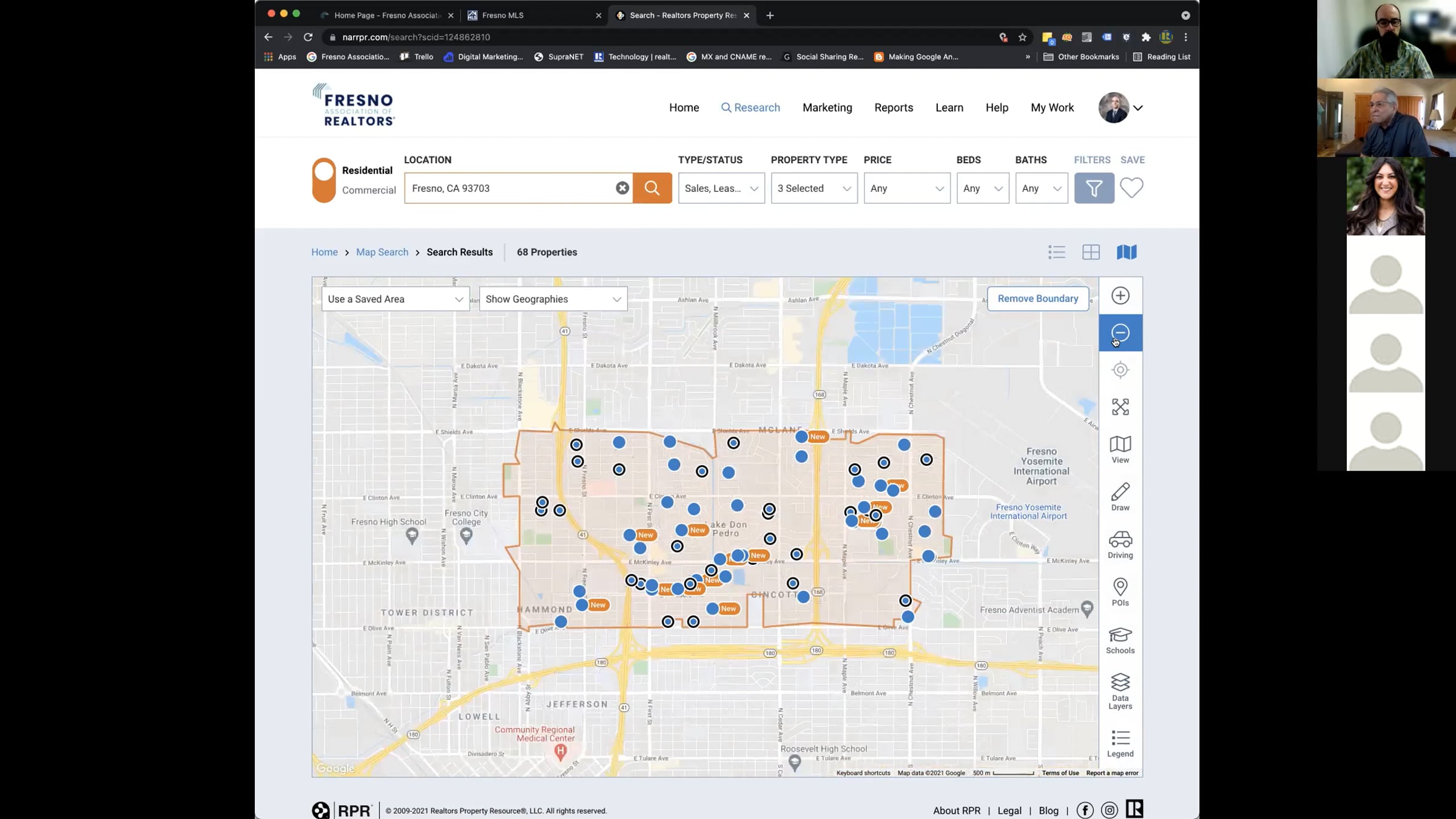Click the Remove Boundary button
The height and width of the screenshot is (819, 1456).
(1037, 298)
